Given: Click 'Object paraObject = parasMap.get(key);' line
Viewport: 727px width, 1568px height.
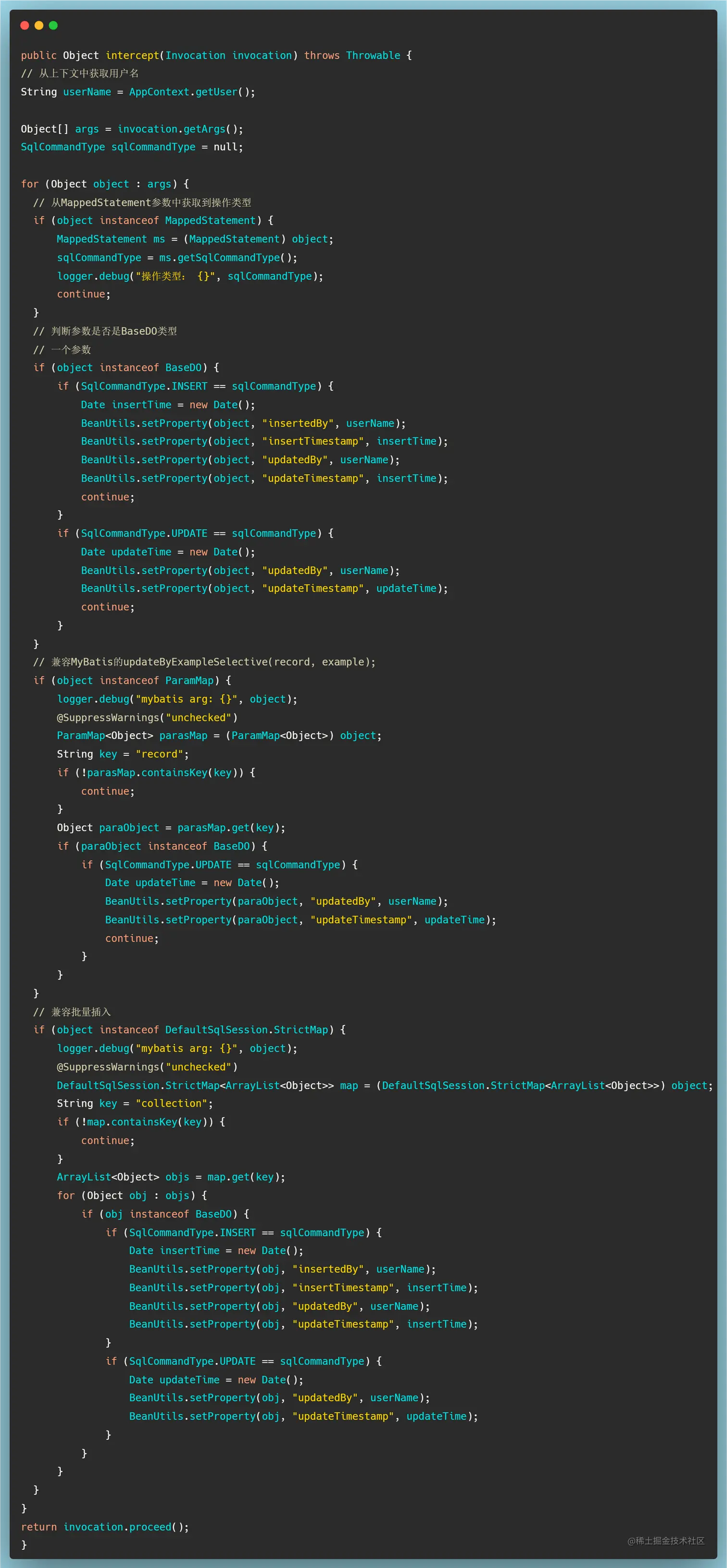Looking at the screenshot, I should 171,828.
